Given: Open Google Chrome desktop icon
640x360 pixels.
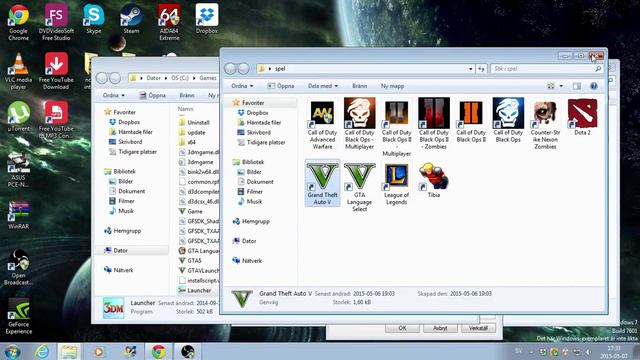Looking at the screenshot, I should (18, 22).
